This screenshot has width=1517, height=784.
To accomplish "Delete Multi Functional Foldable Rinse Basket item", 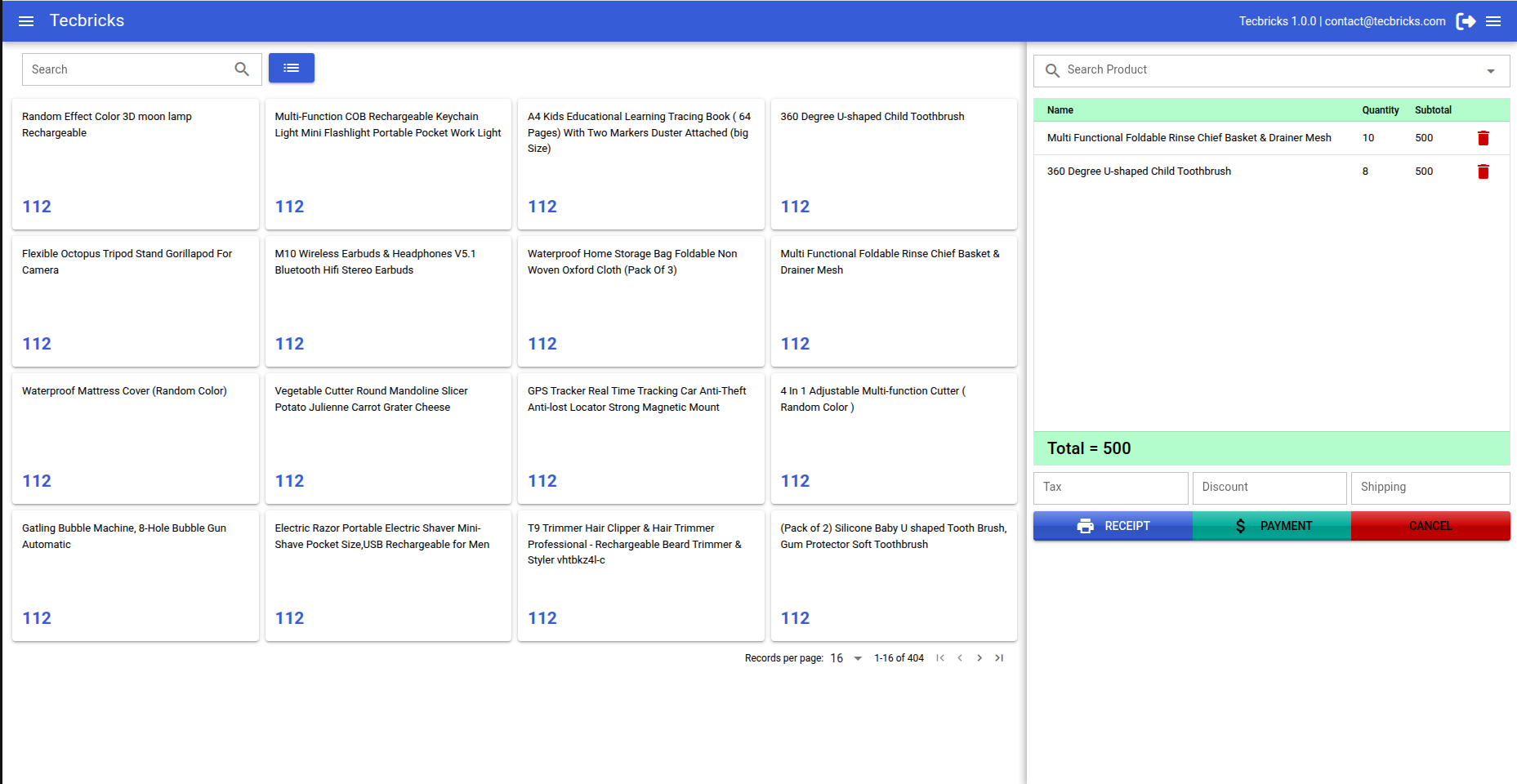I will (1484, 138).
